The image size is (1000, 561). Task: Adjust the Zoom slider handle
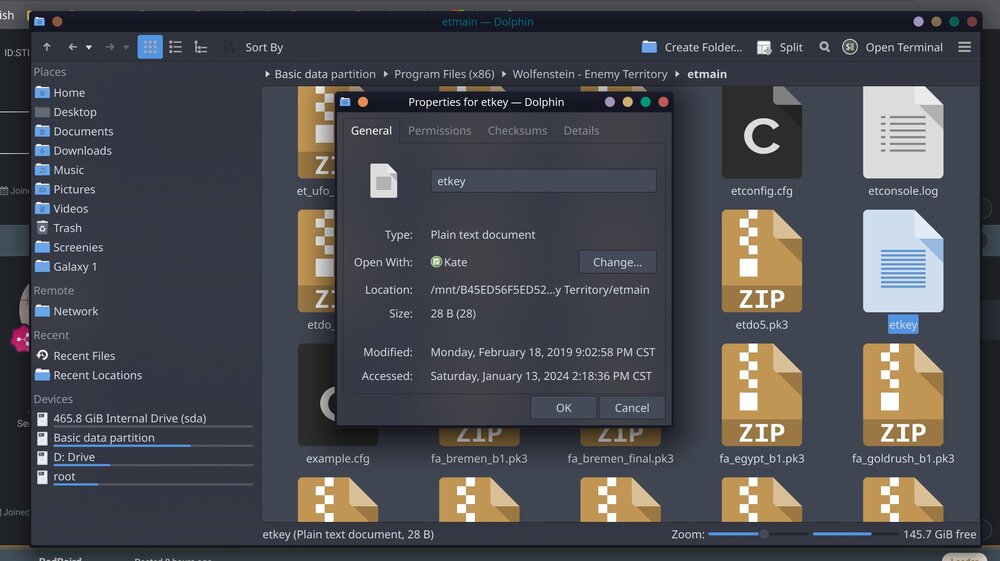pyautogui.click(x=763, y=534)
